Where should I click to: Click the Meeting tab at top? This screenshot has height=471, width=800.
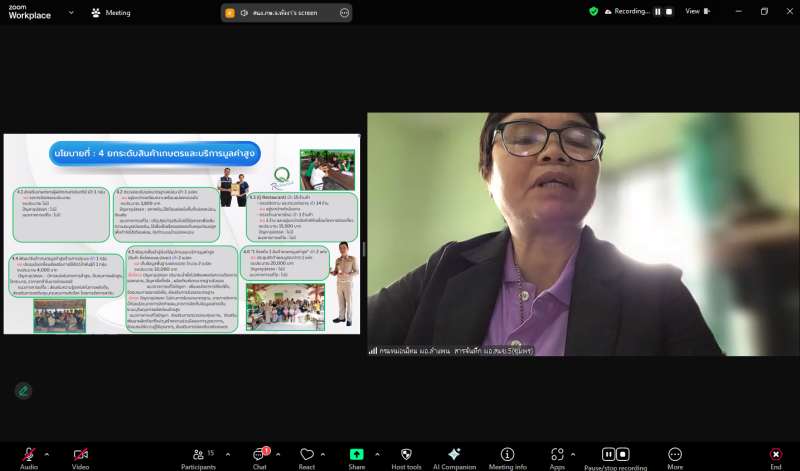tap(111, 12)
